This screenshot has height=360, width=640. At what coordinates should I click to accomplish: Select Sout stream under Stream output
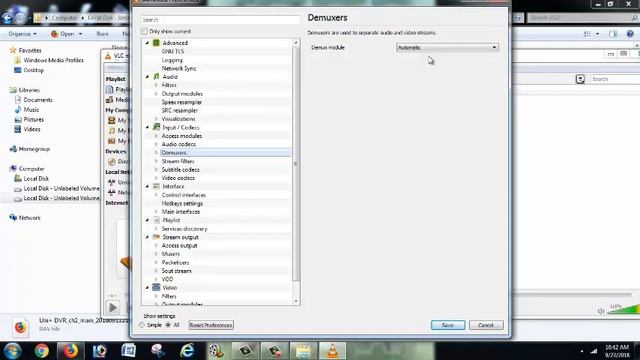tap(176, 271)
